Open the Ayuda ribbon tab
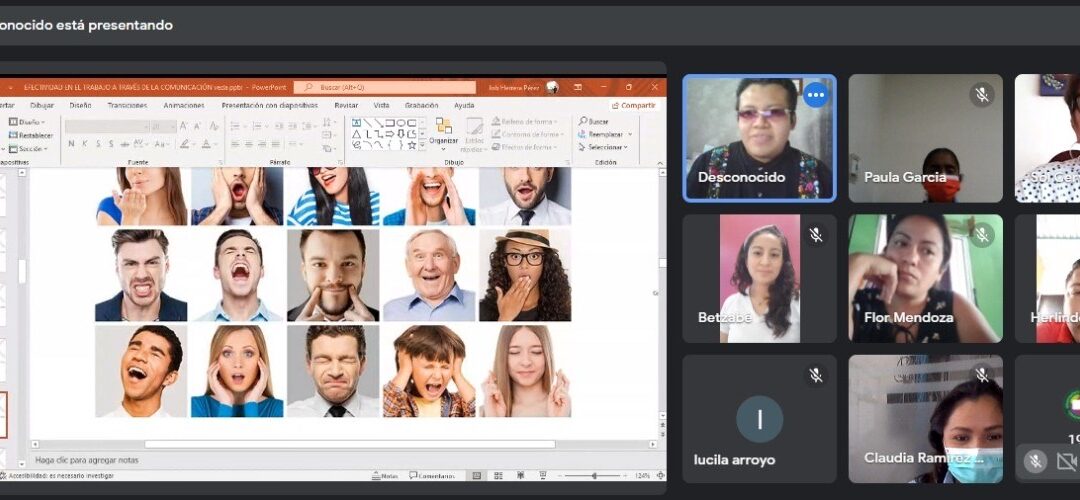The height and width of the screenshot is (500, 1080). (x=464, y=105)
